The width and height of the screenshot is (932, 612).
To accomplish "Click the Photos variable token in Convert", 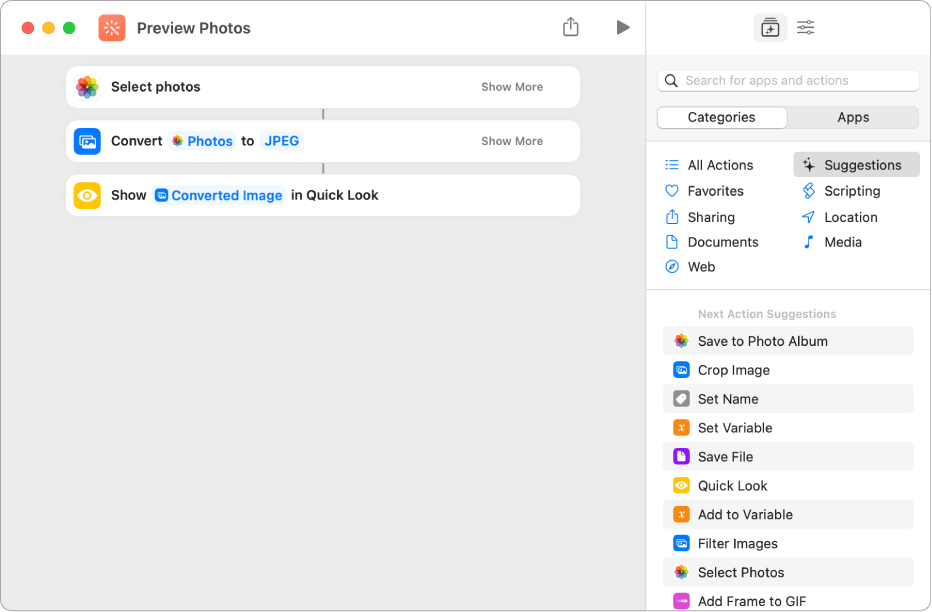I will pos(202,141).
